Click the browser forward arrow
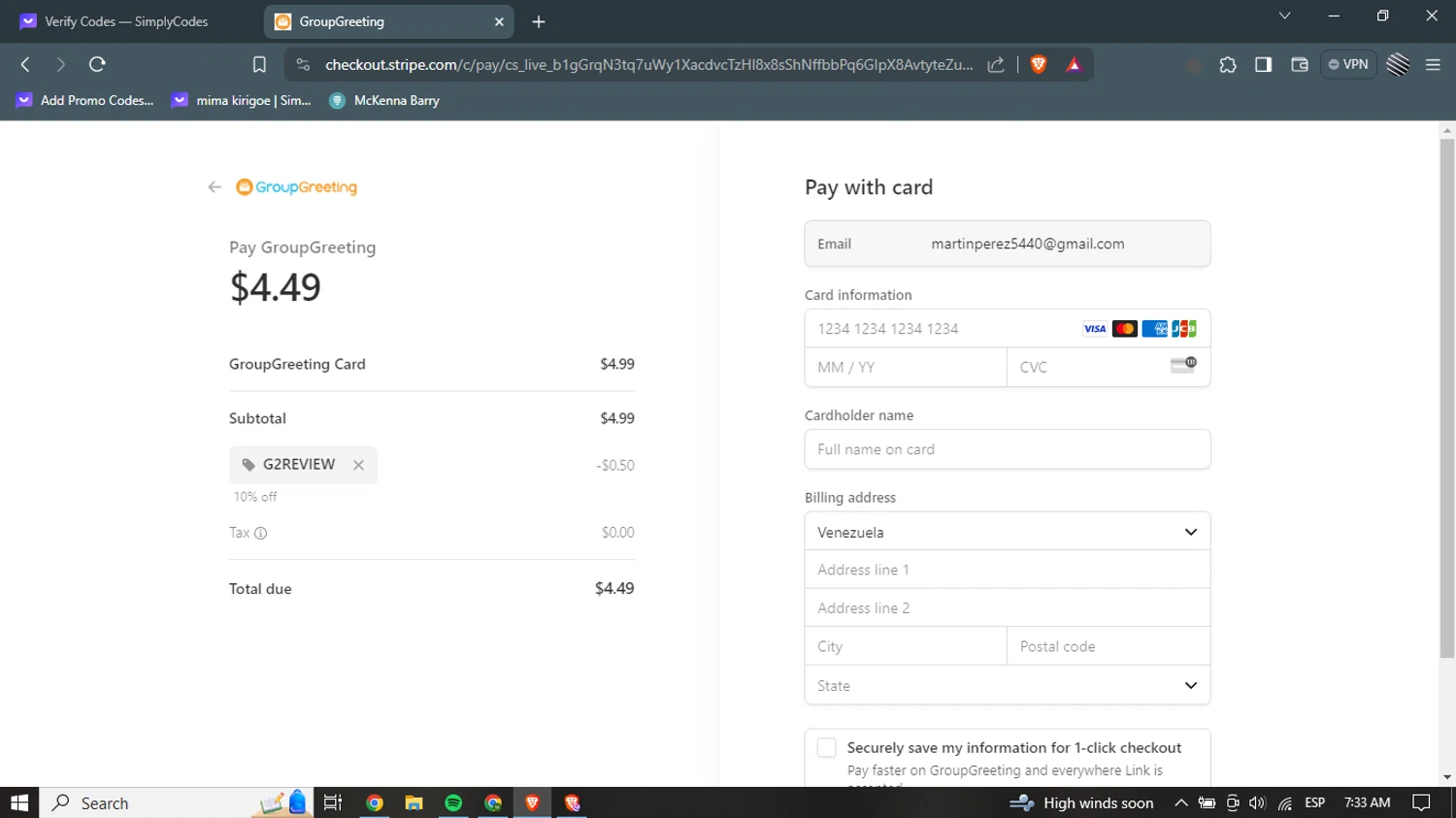The height and width of the screenshot is (818, 1456). [61, 64]
